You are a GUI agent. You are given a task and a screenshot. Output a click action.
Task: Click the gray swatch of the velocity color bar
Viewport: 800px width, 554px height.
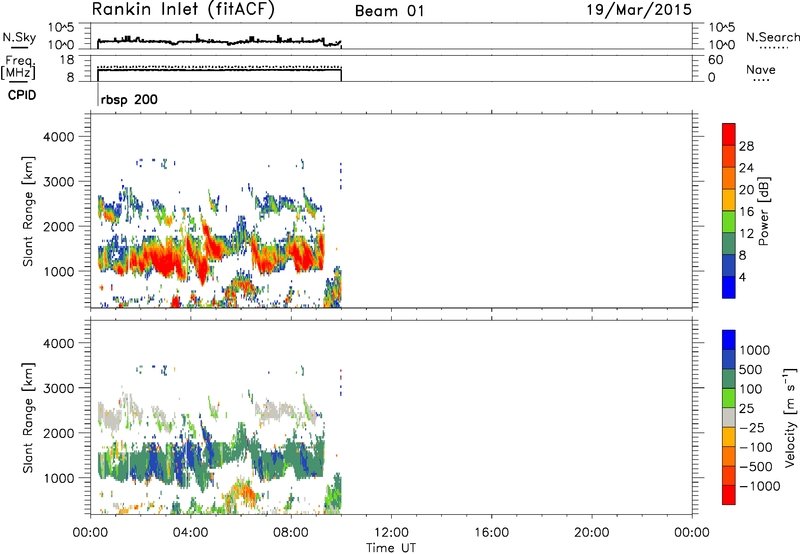(x=729, y=418)
